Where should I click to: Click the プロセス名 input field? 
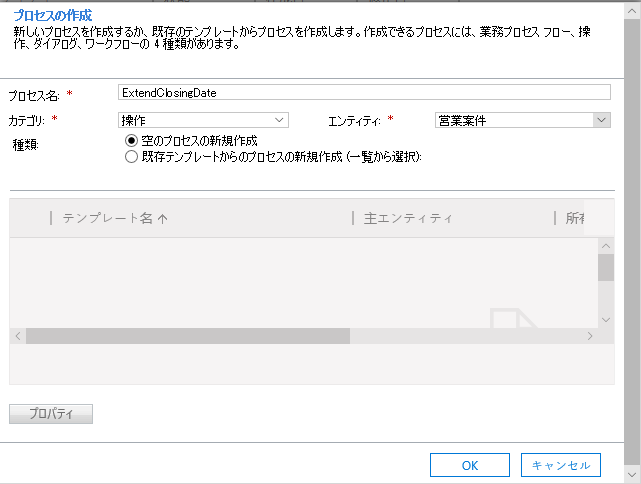pyautogui.click(x=364, y=92)
